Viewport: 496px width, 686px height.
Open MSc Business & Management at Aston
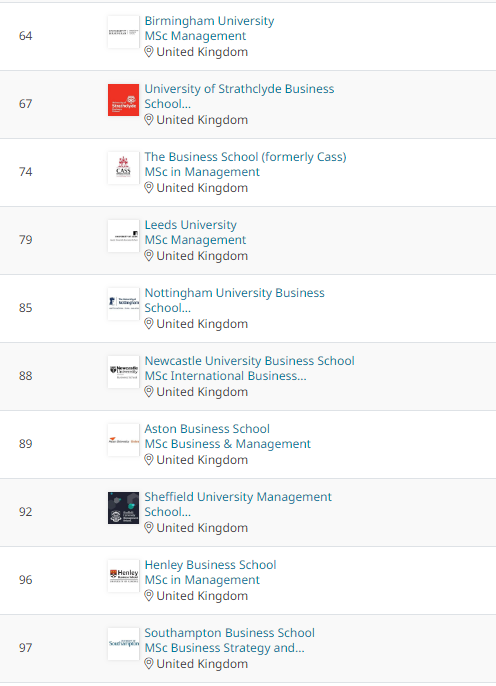pos(227,444)
